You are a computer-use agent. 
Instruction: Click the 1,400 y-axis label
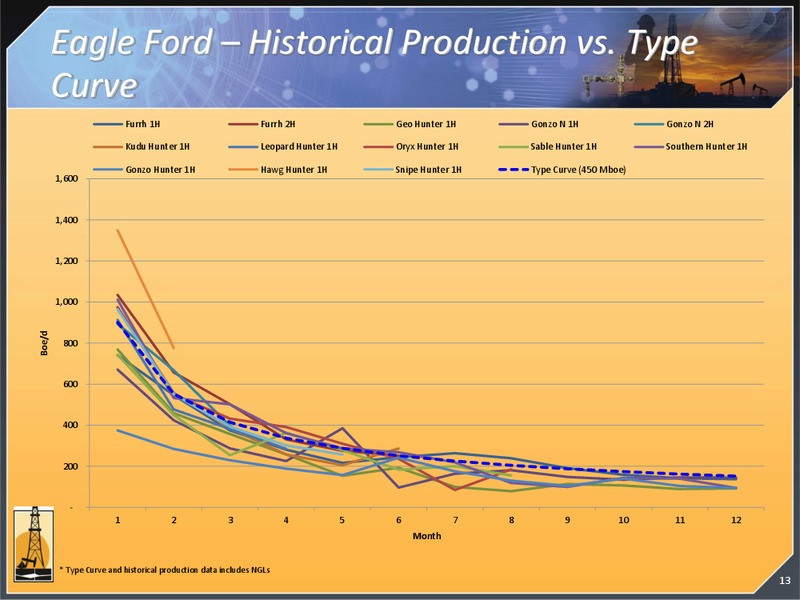(67, 220)
